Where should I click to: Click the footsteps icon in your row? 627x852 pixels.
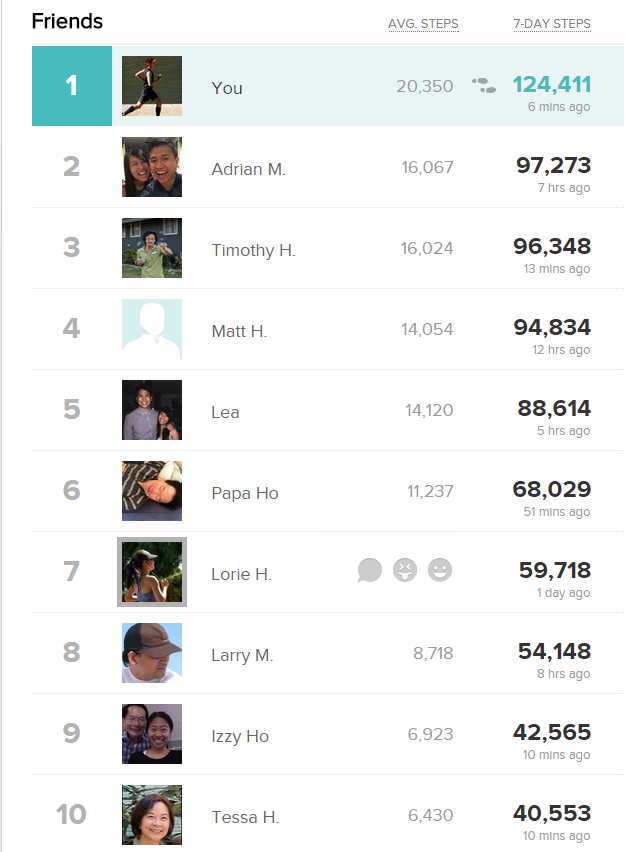pyautogui.click(x=484, y=86)
